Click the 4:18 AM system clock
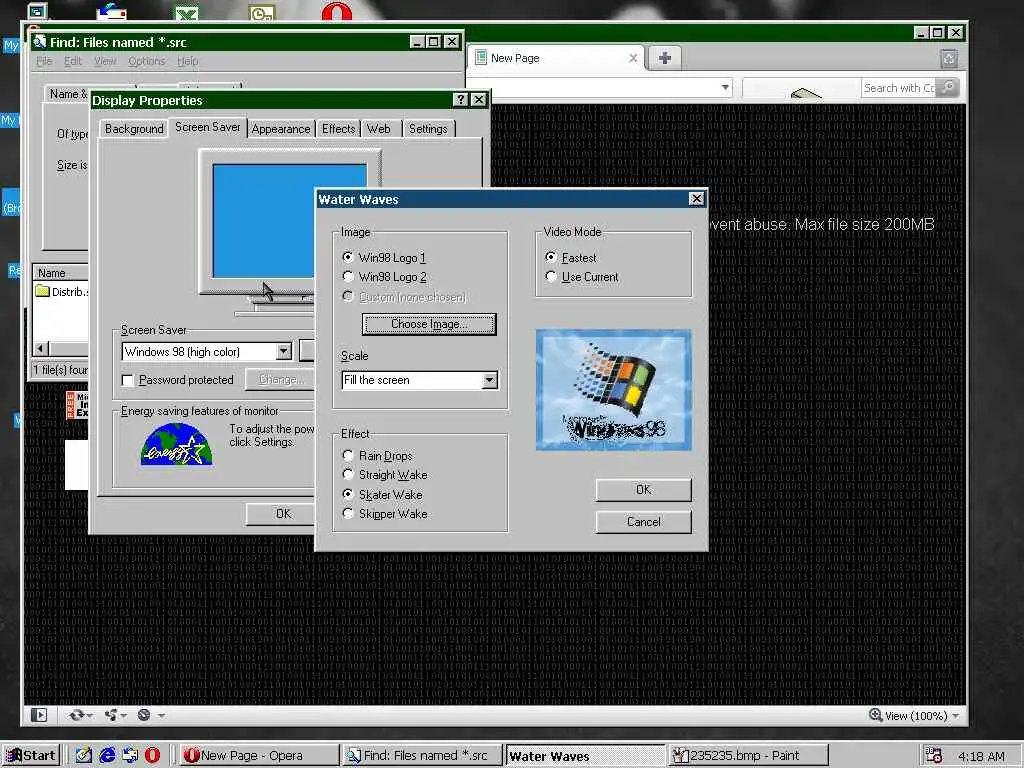1024x768 pixels. tap(982, 756)
